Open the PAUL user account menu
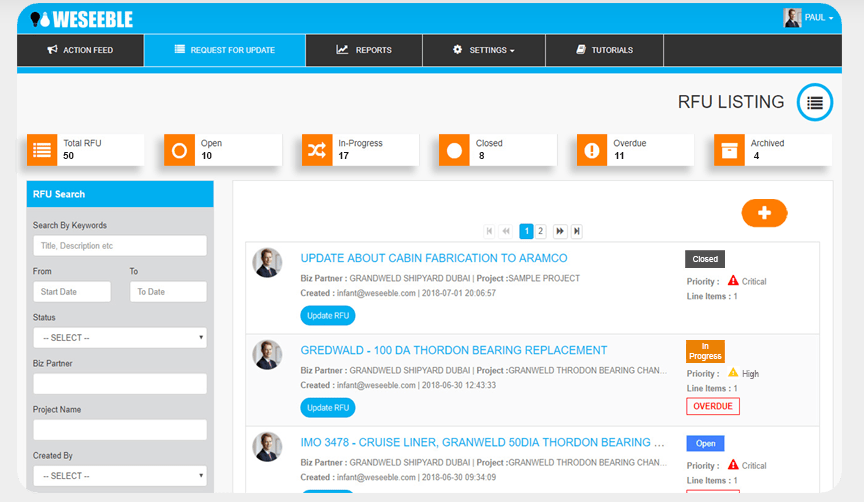This screenshot has width=864, height=502. (x=808, y=17)
